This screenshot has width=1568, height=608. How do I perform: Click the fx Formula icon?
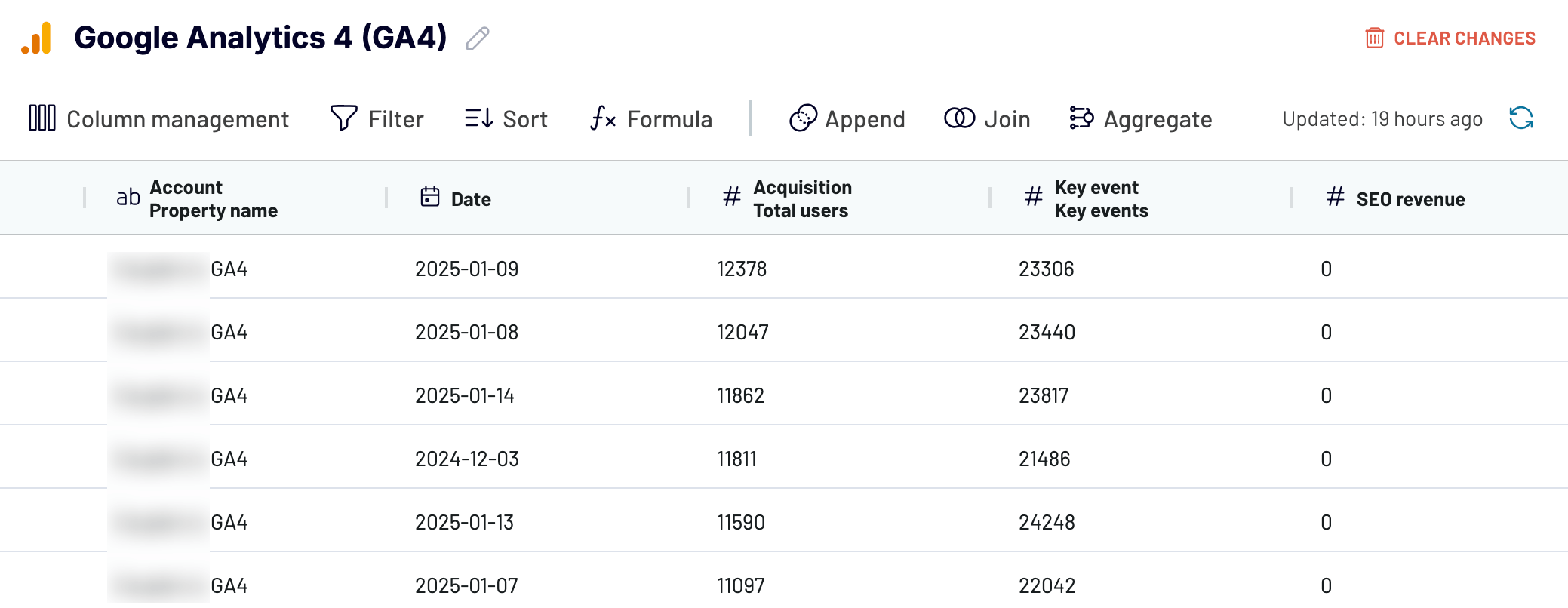click(x=603, y=118)
